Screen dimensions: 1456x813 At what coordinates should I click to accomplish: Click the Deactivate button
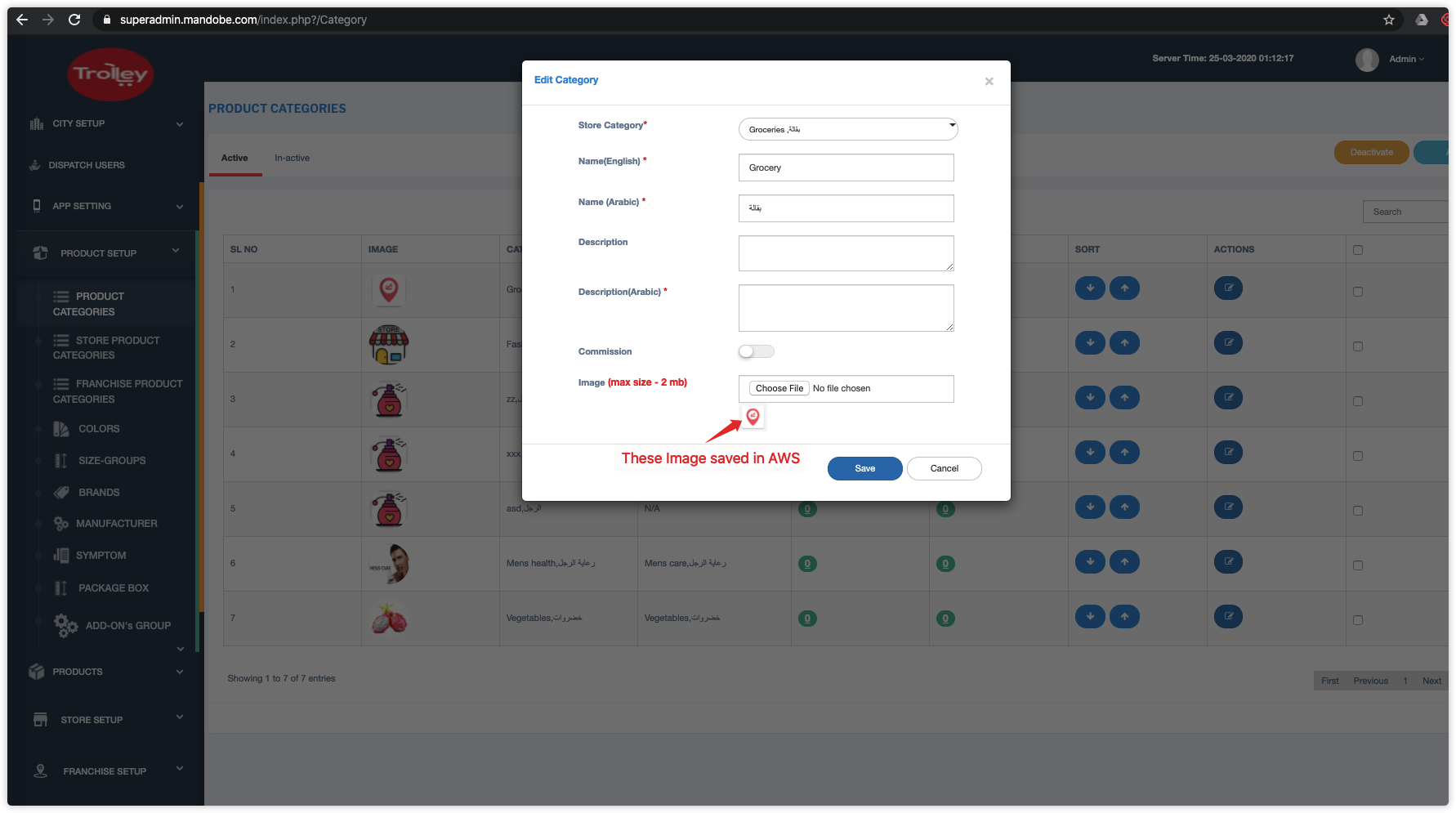(x=1372, y=153)
